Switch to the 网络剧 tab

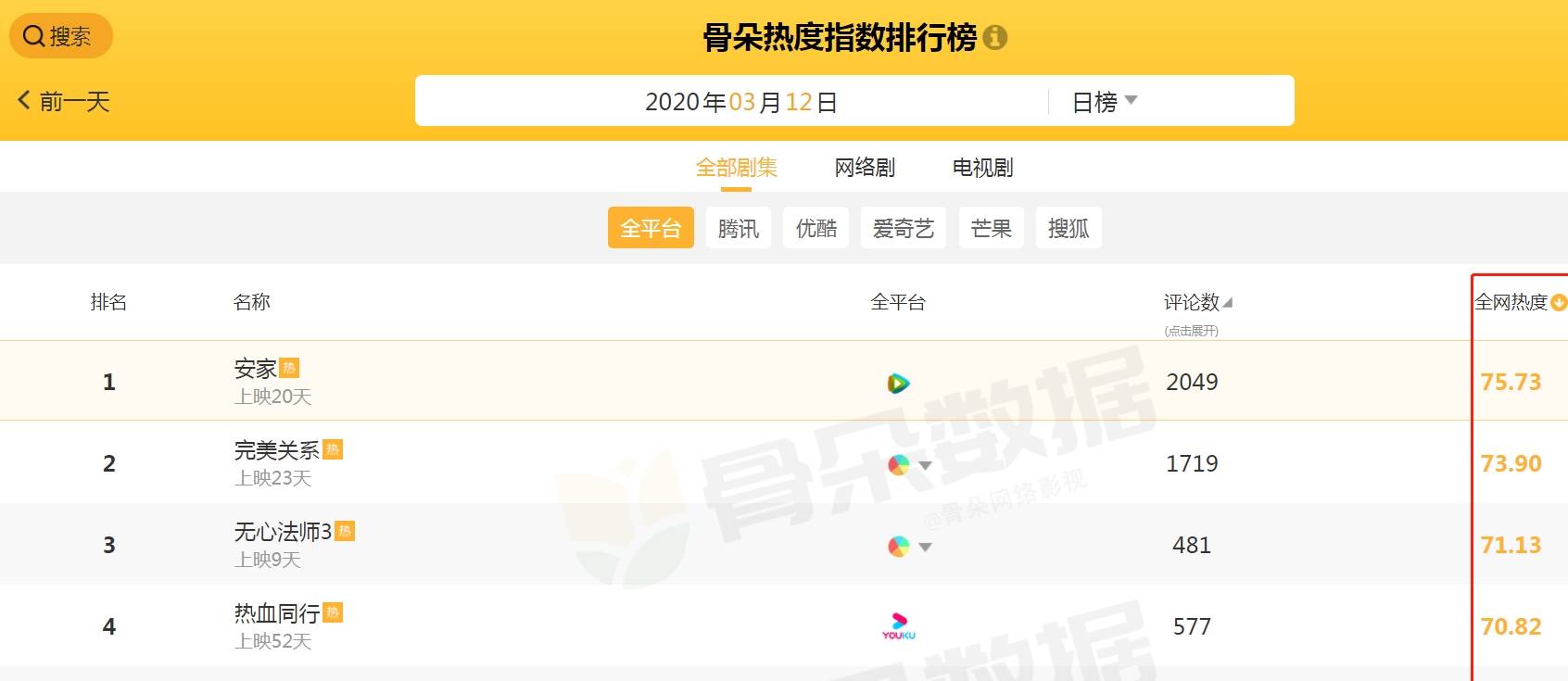(865, 168)
